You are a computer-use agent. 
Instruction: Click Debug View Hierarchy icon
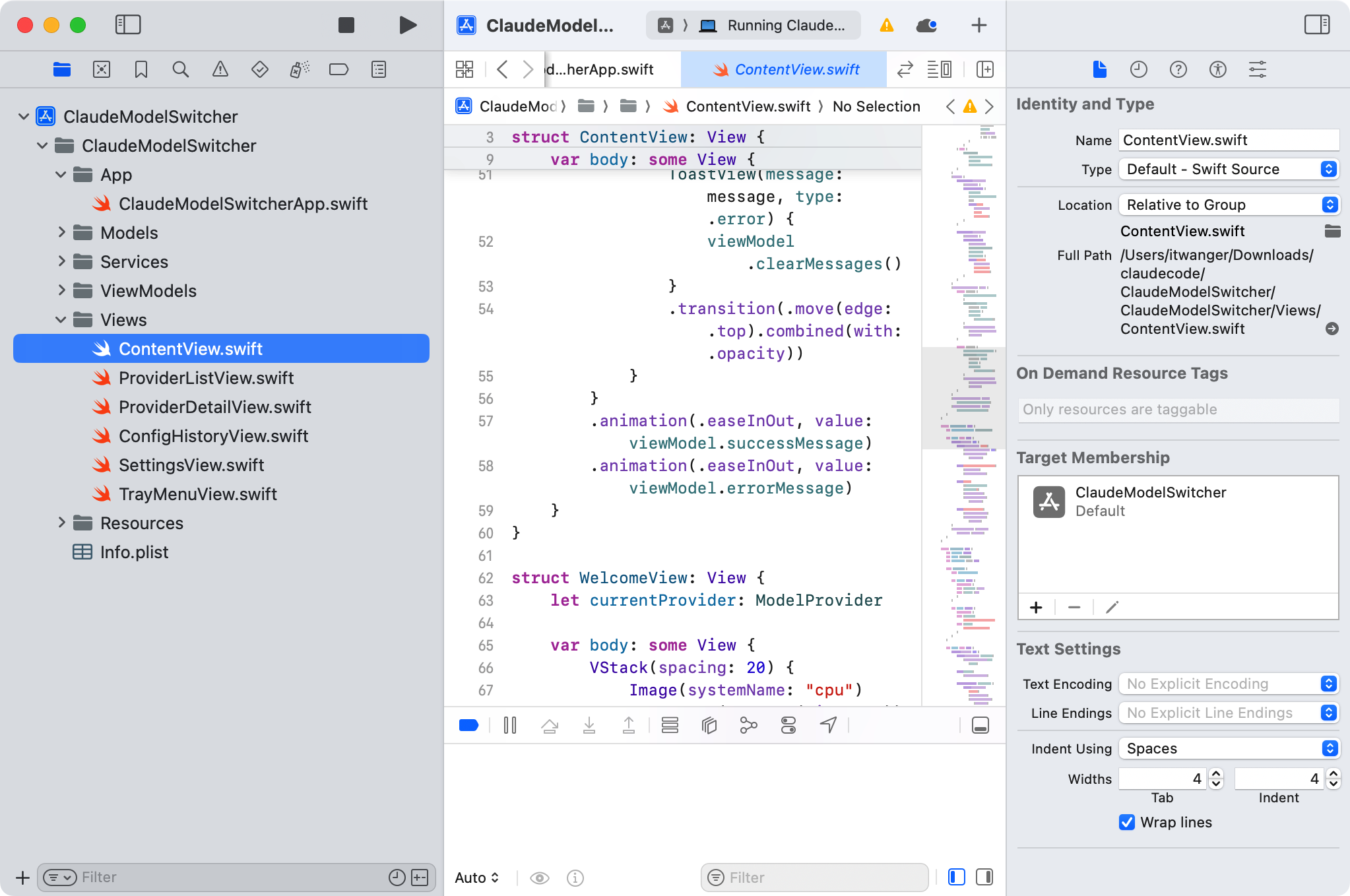pos(709,726)
